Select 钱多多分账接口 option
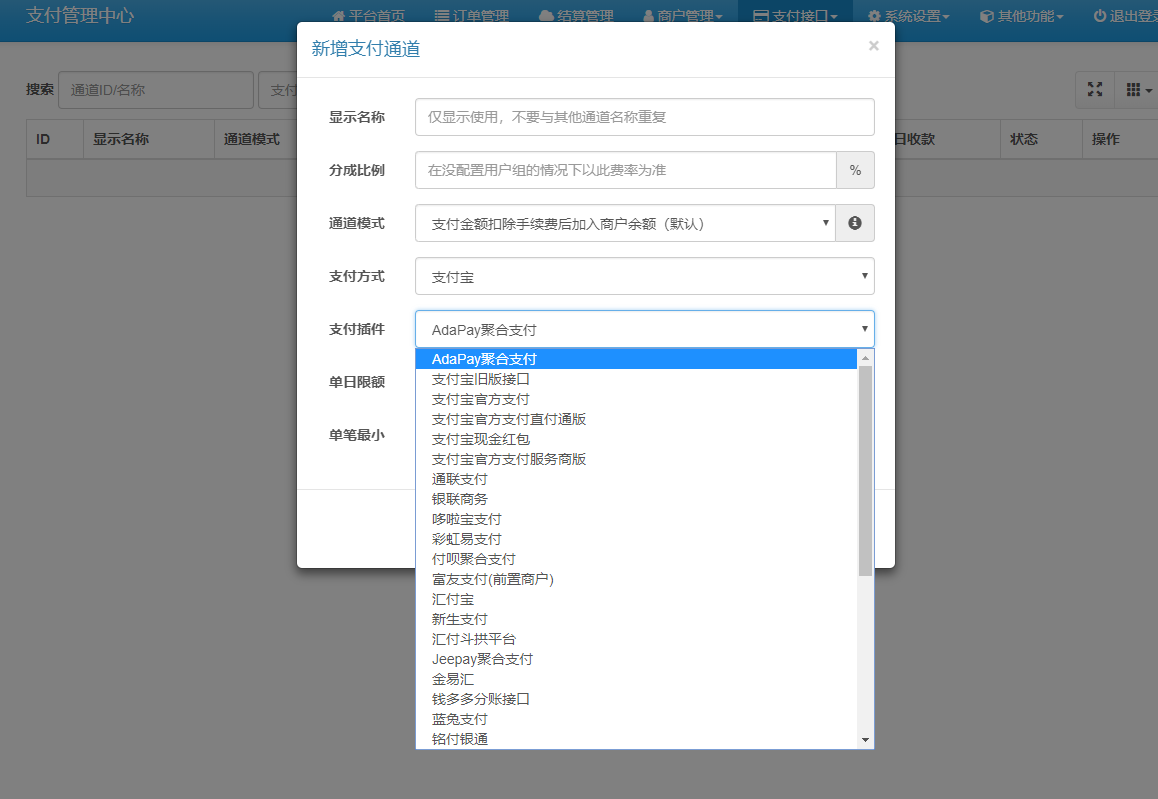 coord(636,699)
